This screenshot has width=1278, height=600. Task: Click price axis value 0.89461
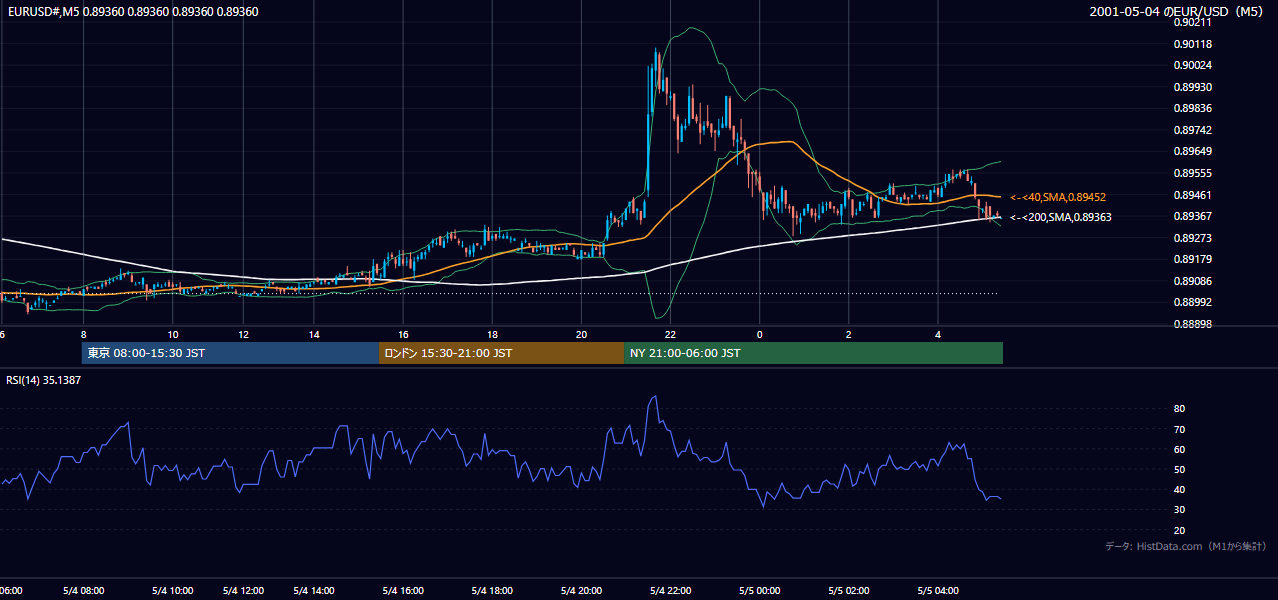1192,195
